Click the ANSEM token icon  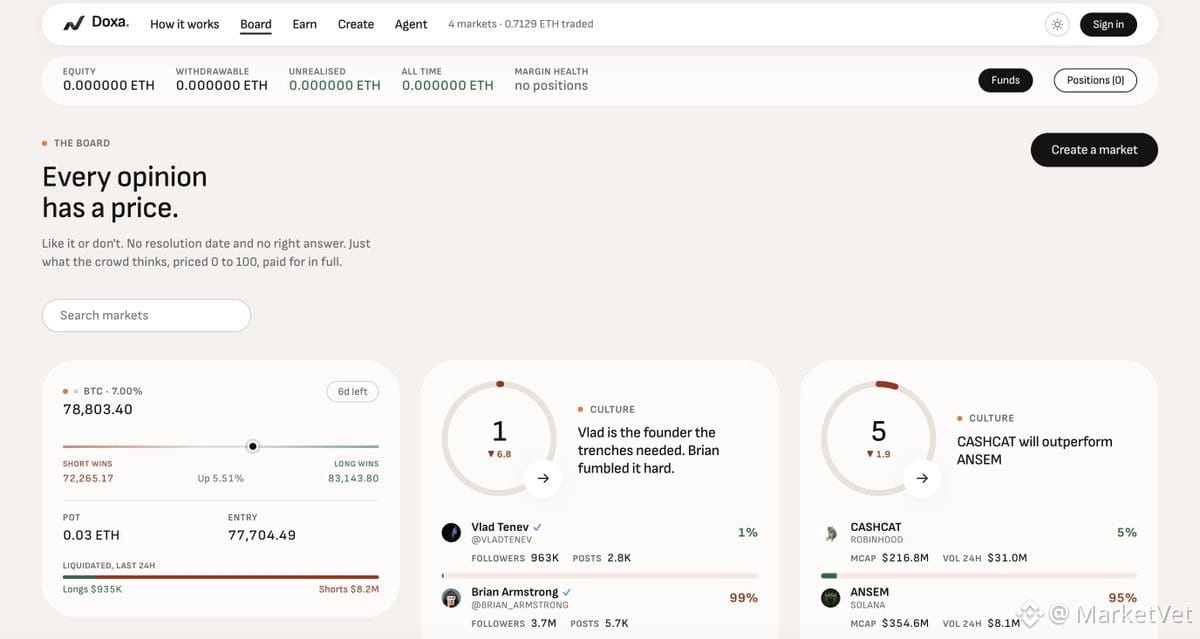coord(830,598)
